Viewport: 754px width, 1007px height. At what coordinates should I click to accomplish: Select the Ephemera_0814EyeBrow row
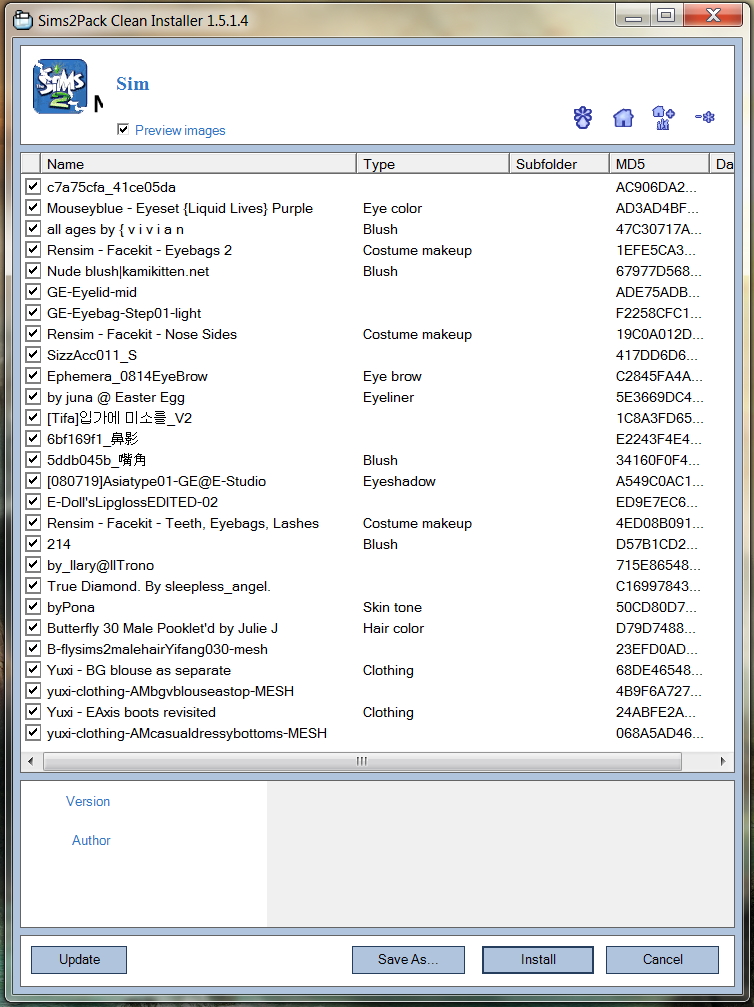tap(378, 376)
